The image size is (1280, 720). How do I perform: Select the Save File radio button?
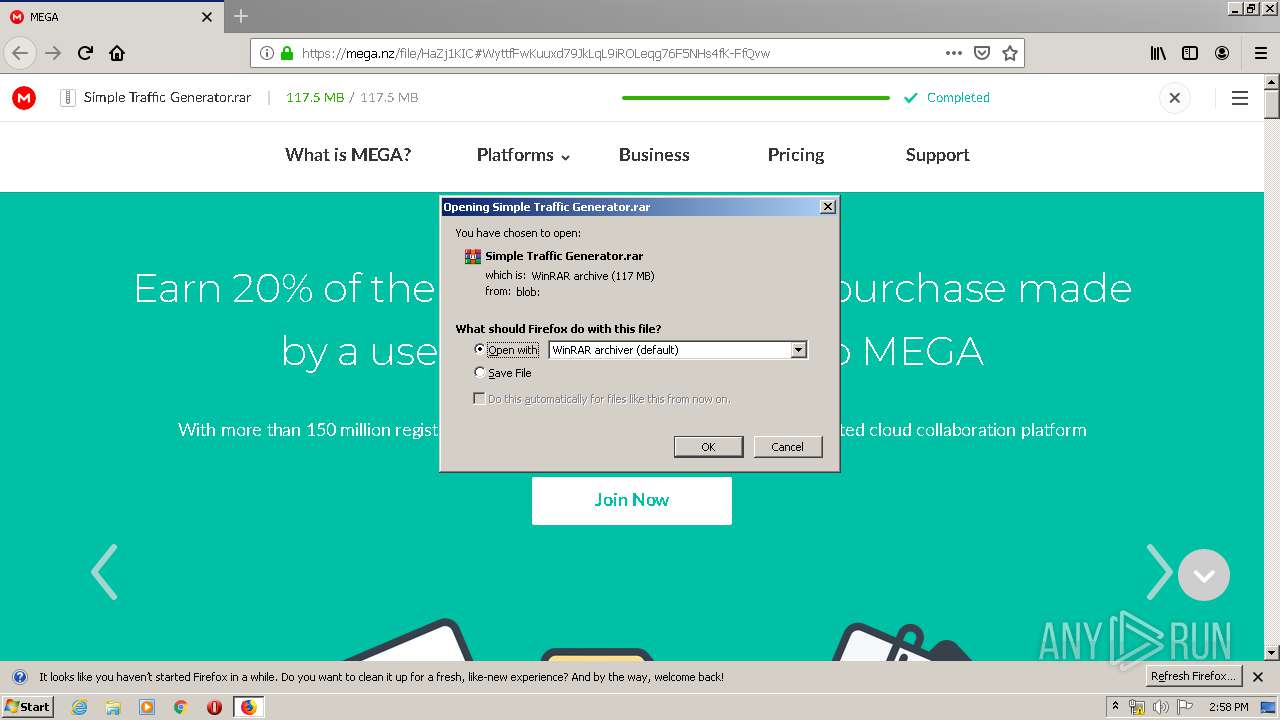coord(480,372)
